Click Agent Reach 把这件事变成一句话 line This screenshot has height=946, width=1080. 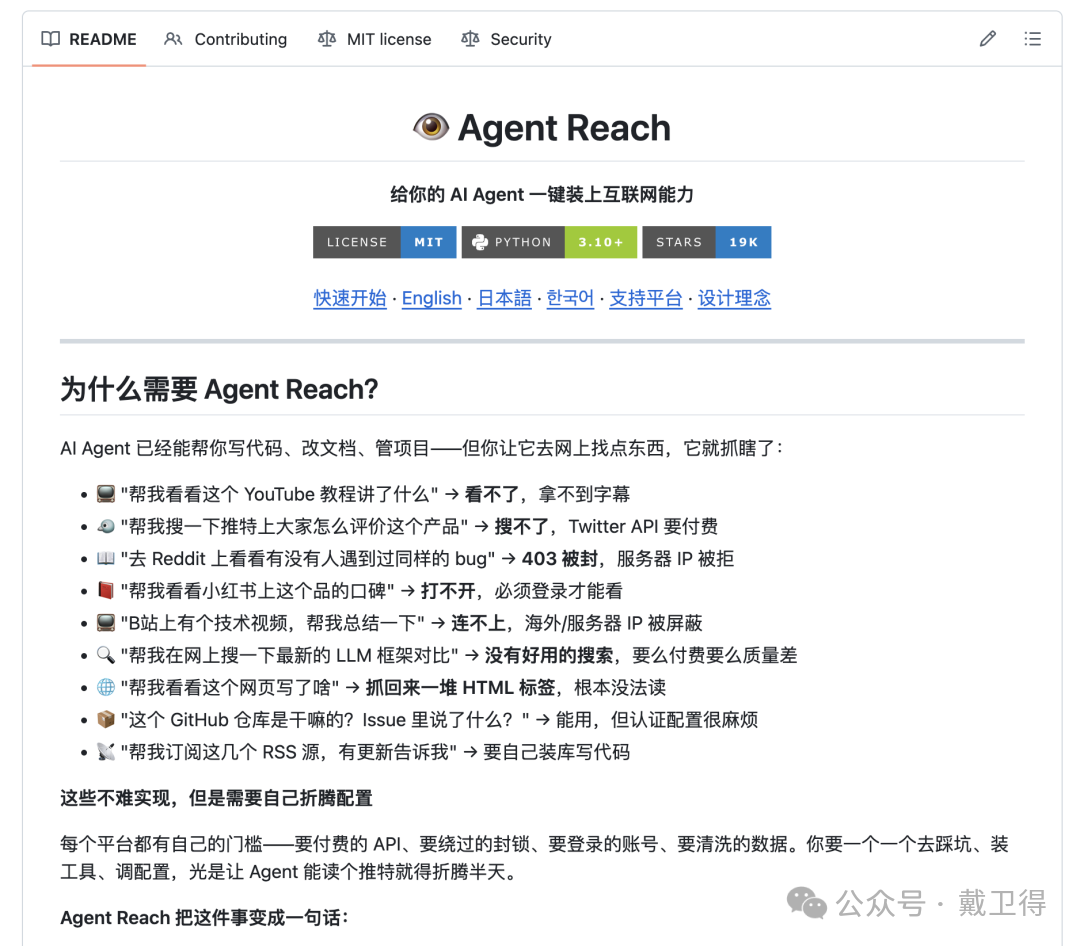click(x=205, y=918)
